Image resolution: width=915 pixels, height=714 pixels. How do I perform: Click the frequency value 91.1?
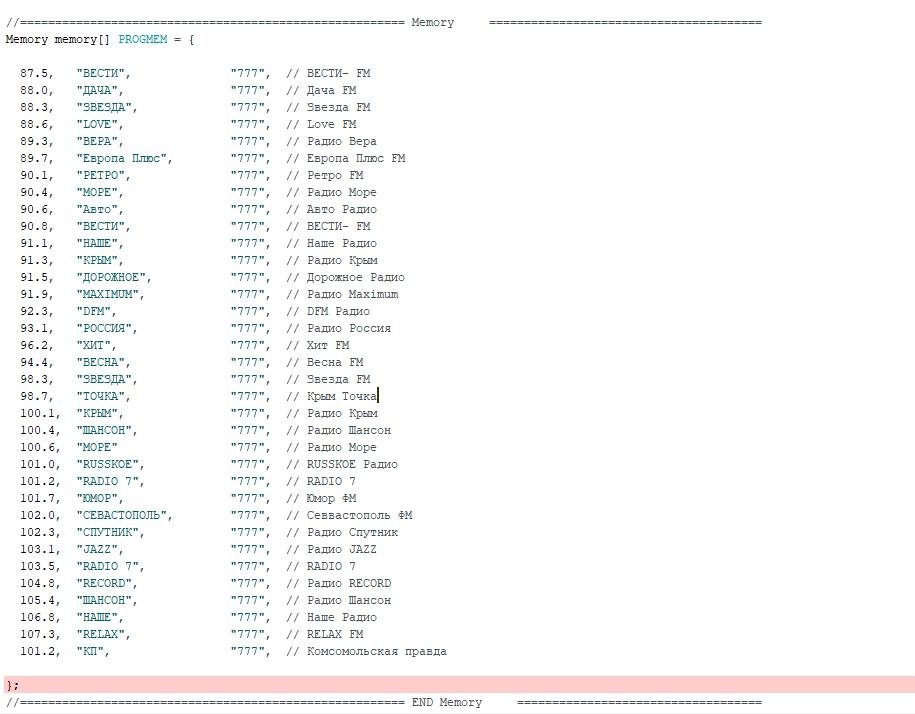click(x=36, y=243)
